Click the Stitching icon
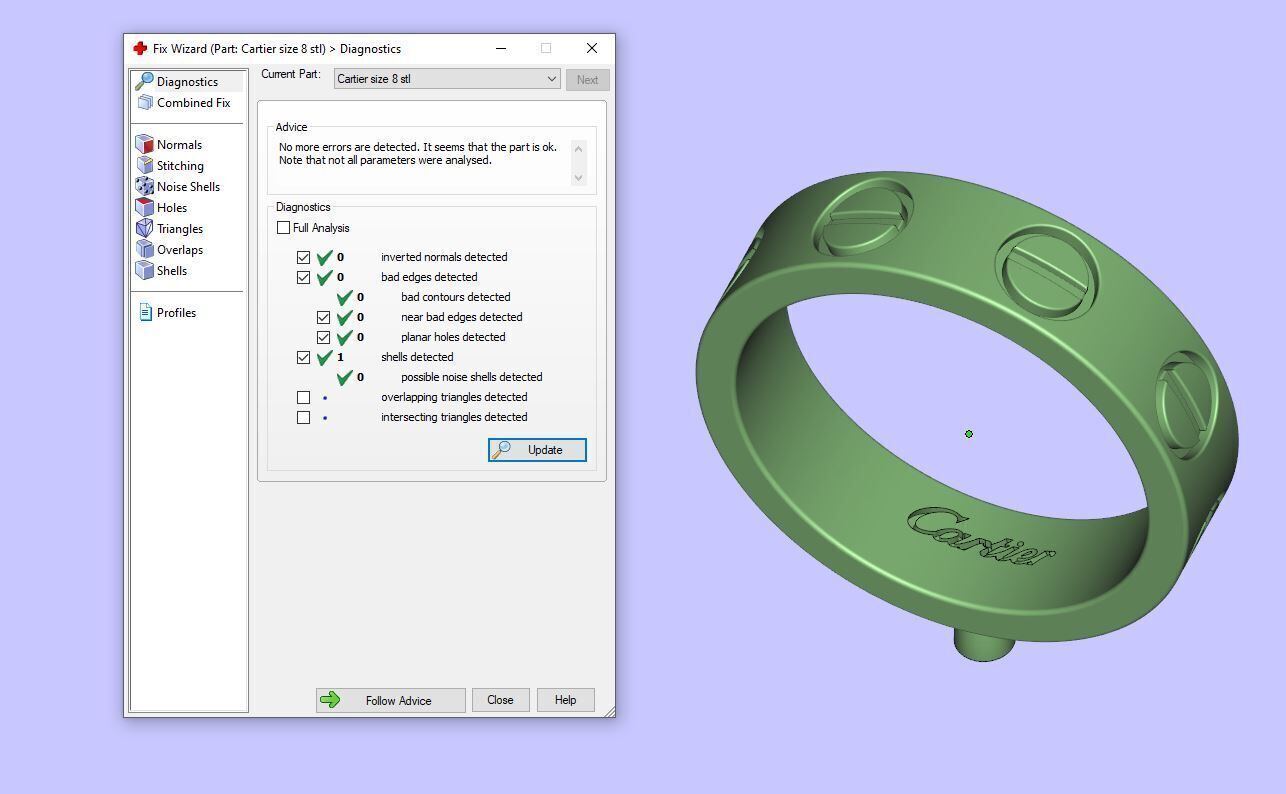1286x794 pixels. (145, 165)
